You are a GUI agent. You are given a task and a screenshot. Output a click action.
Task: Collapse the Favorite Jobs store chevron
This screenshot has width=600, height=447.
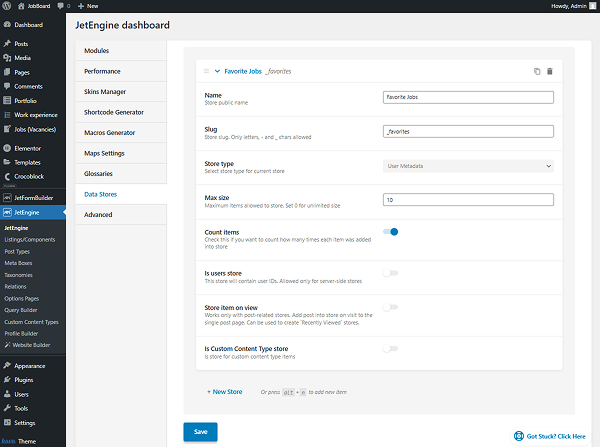(x=217, y=71)
